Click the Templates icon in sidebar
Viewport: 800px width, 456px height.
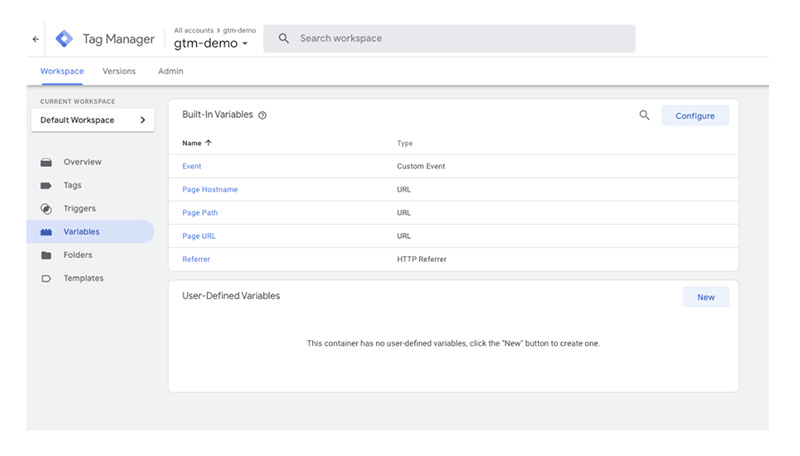[x=46, y=278]
